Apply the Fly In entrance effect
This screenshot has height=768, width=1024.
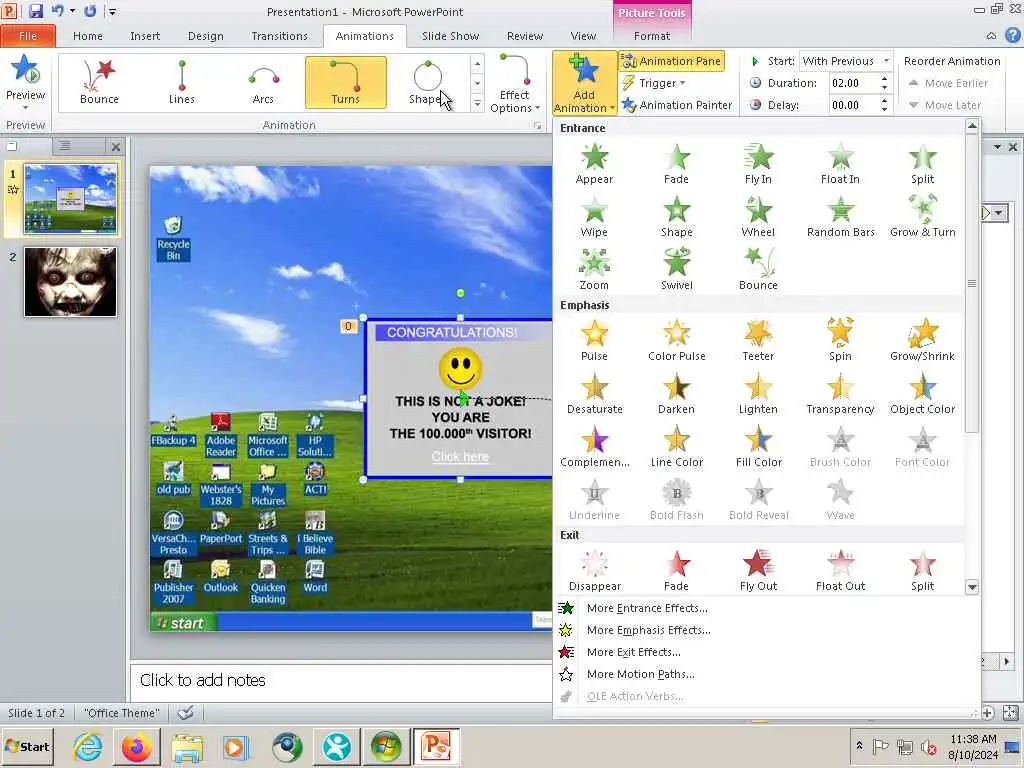click(x=758, y=164)
